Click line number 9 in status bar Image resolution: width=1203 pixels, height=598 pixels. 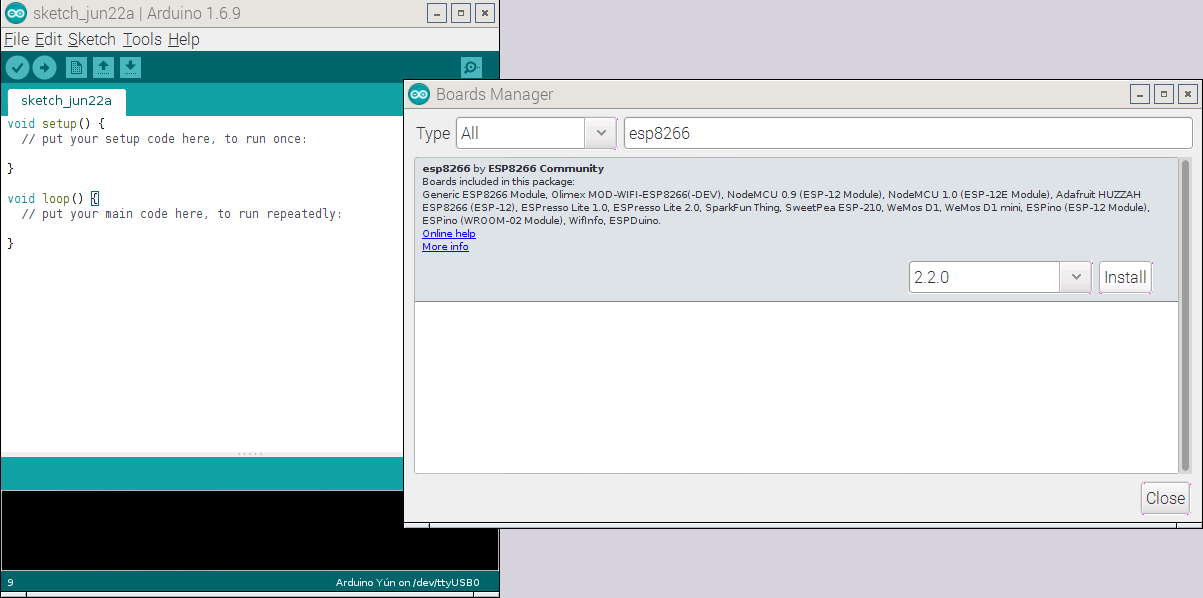tap(10, 582)
